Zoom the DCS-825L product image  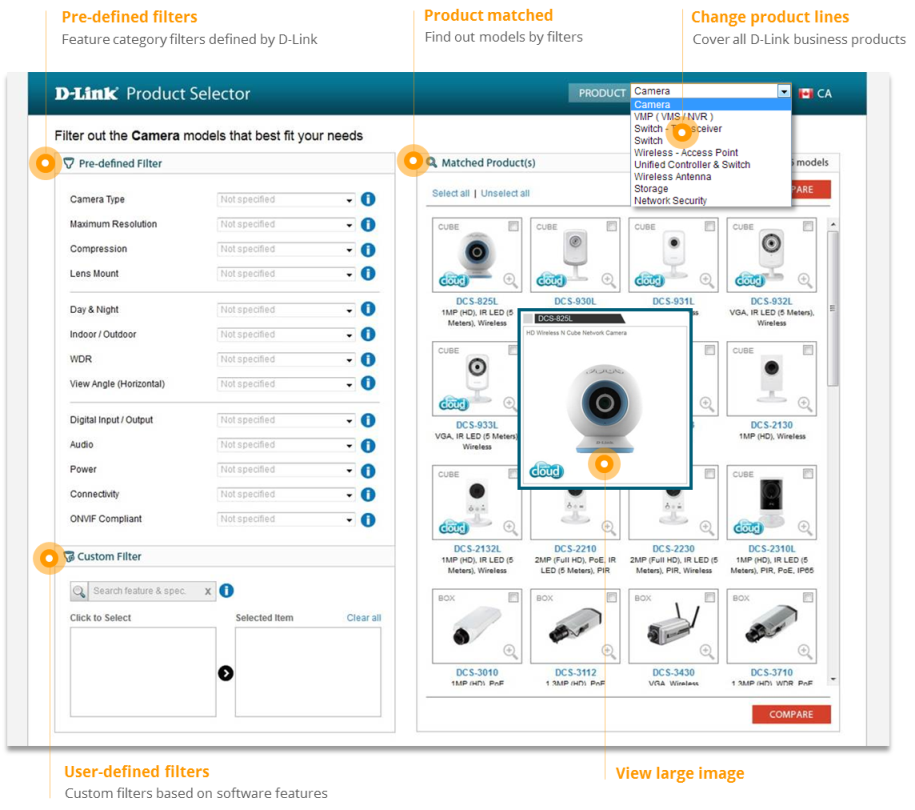[x=510, y=280]
